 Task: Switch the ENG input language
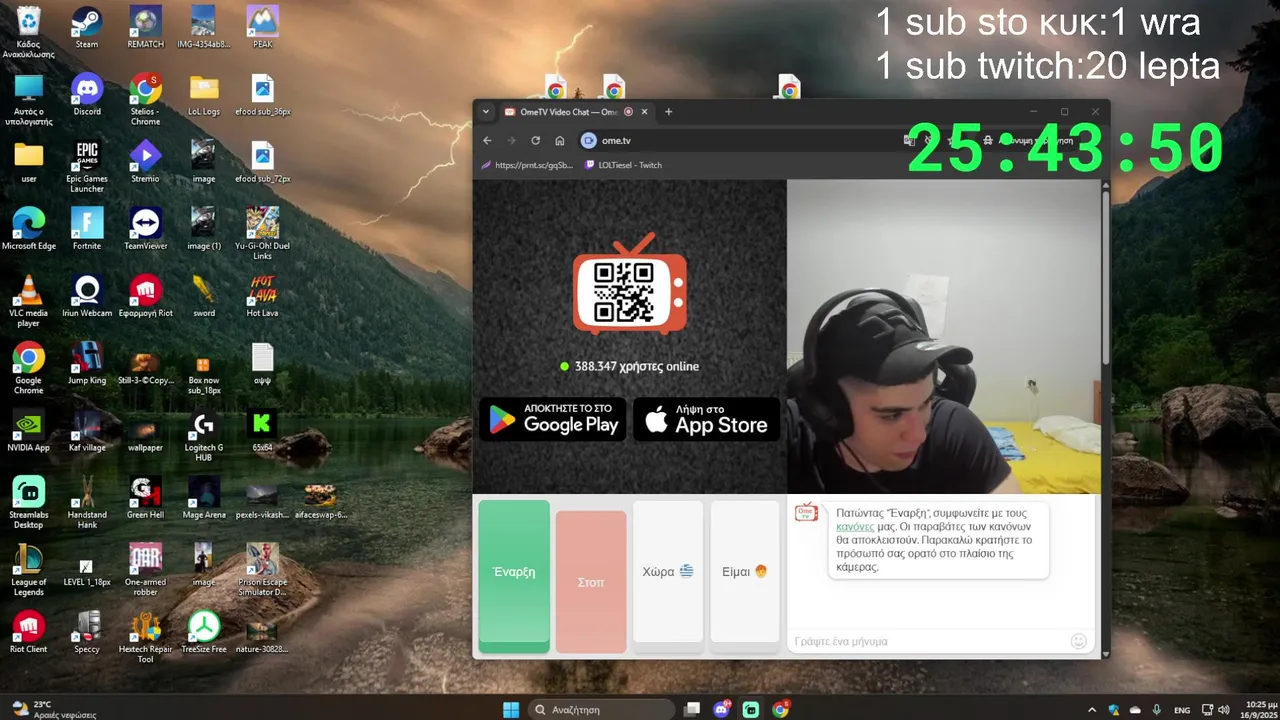coord(1182,709)
